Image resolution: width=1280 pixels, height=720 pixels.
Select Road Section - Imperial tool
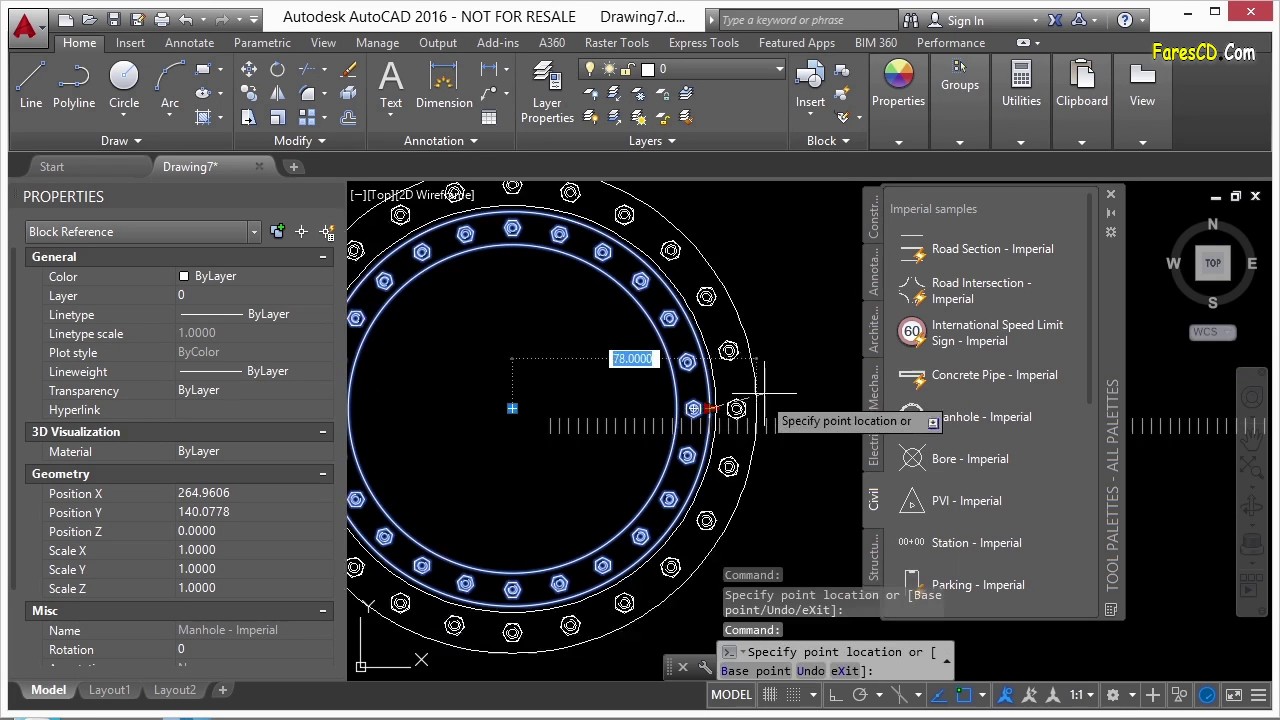[978, 249]
